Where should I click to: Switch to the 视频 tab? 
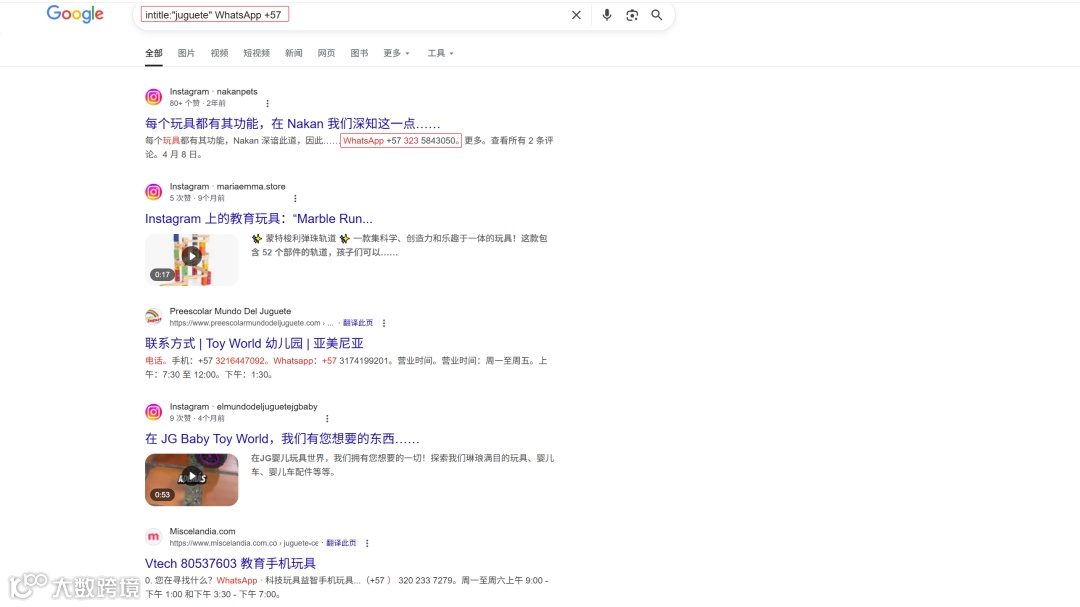click(219, 53)
